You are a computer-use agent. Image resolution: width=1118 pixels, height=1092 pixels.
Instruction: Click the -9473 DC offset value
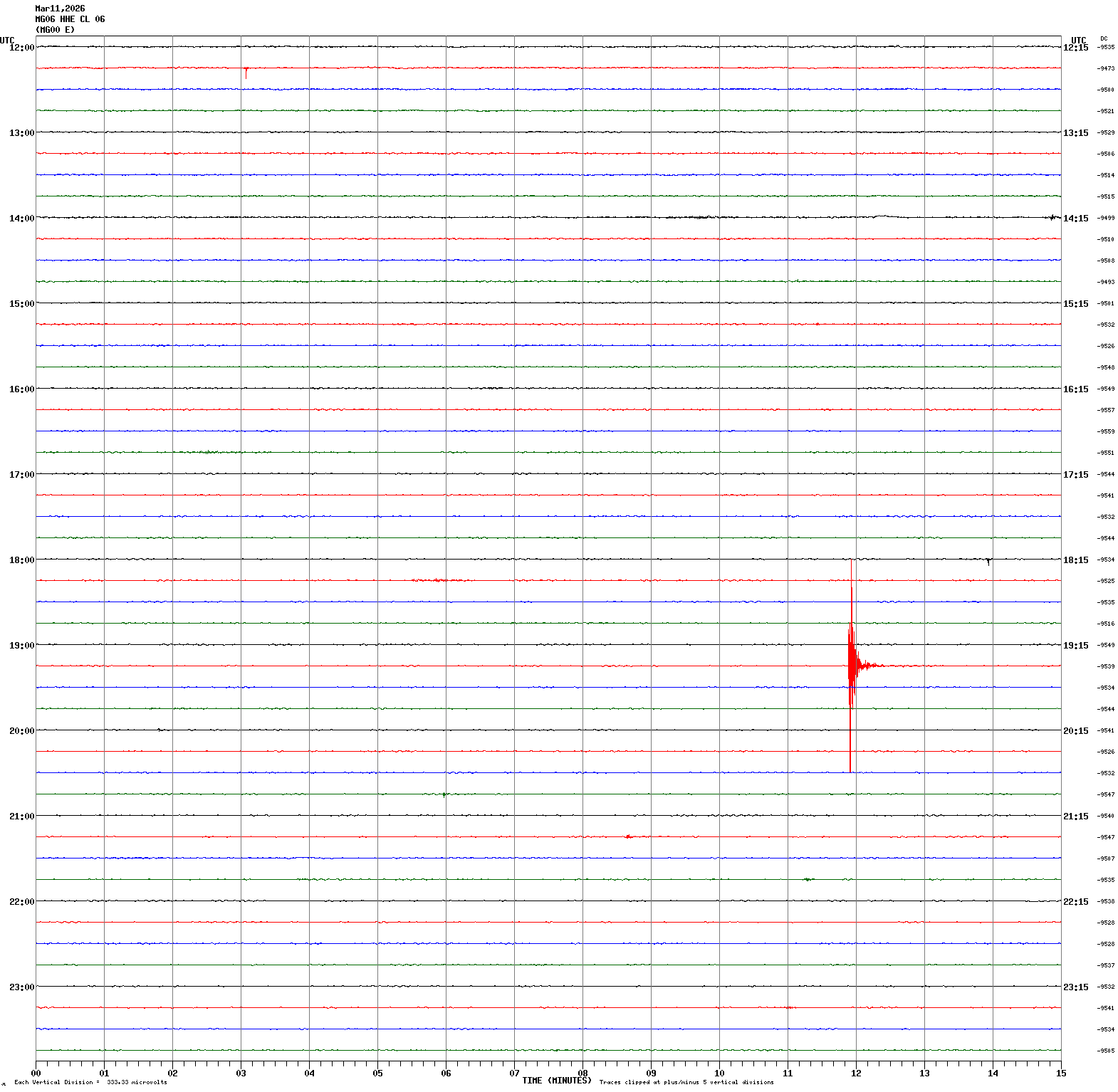1106,69
